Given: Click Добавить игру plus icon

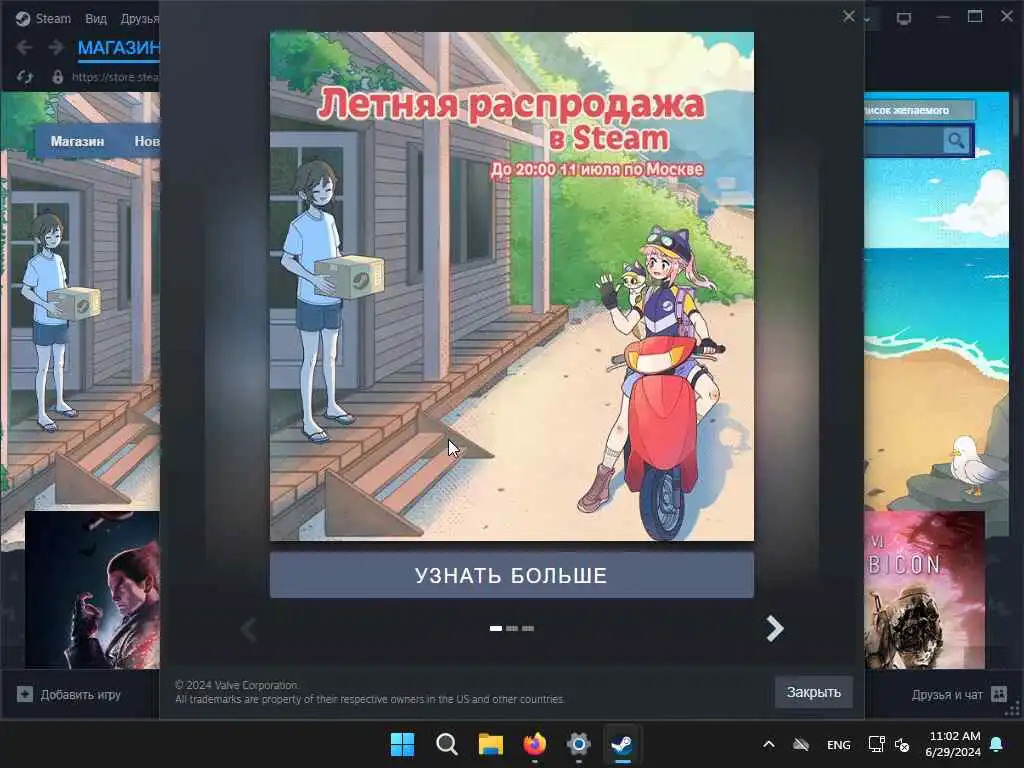Looking at the screenshot, I should (x=25, y=694).
